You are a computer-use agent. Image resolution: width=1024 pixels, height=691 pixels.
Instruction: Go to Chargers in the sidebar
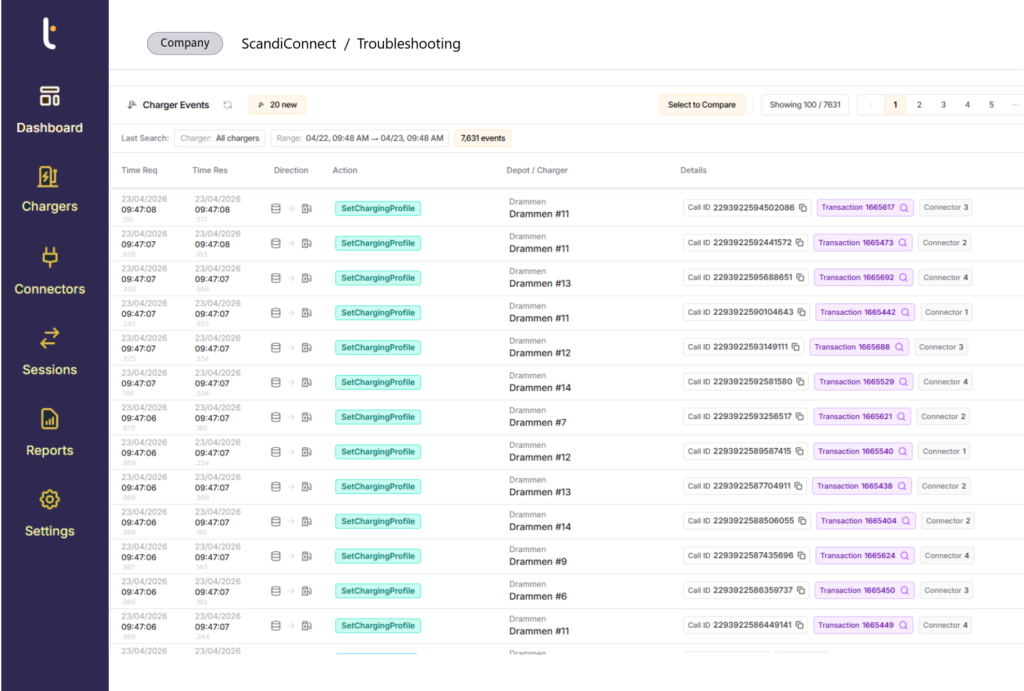coord(49,177)
